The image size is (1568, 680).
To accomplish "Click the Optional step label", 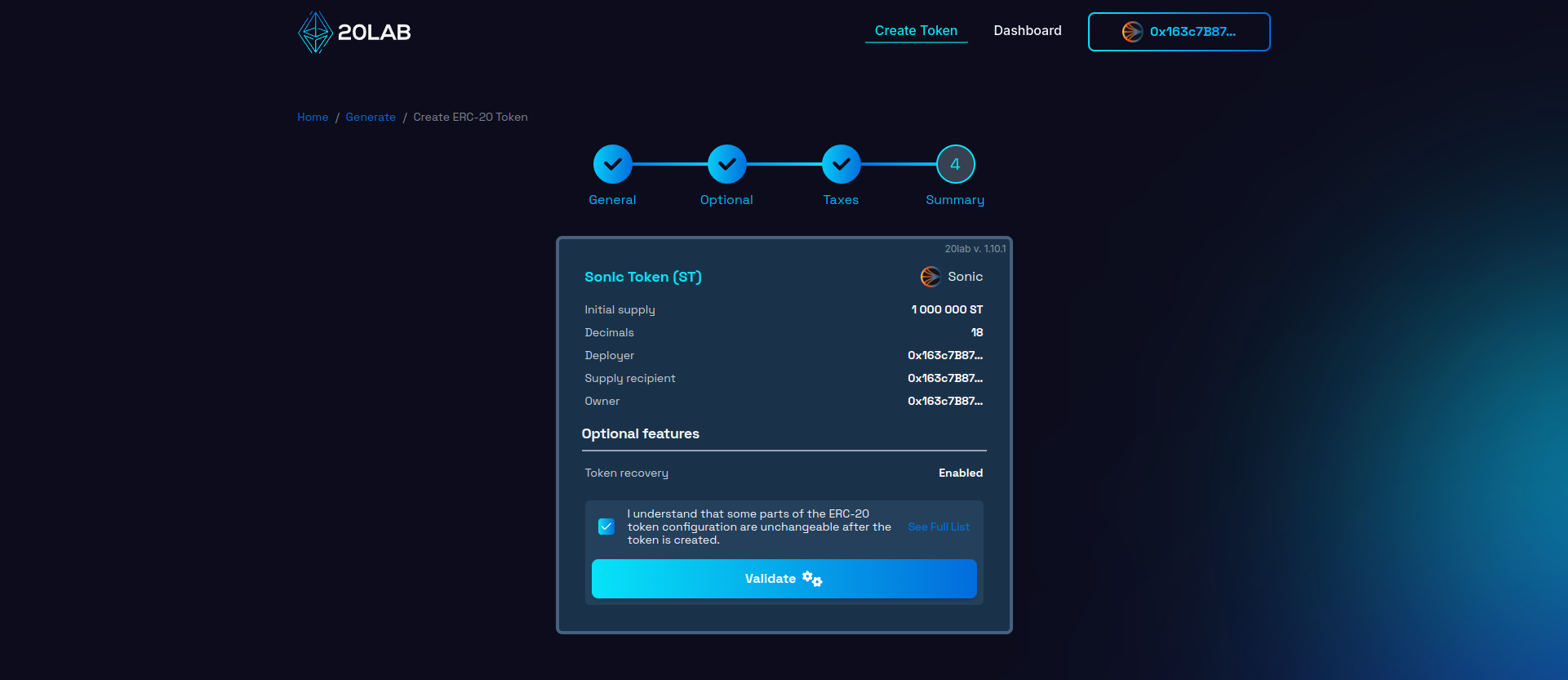I will point(726,200).
